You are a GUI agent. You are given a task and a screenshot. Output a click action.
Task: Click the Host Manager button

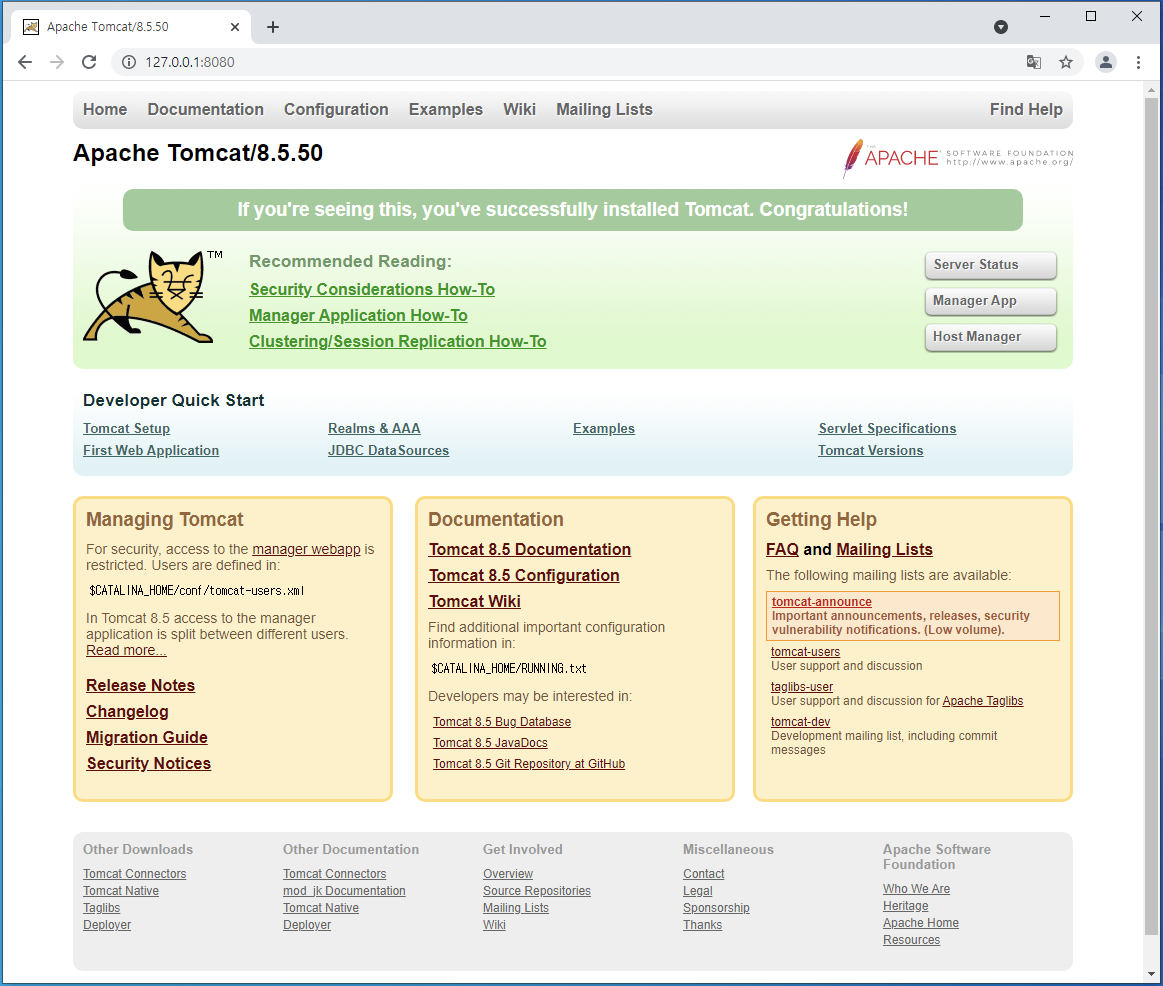[x=990, y=337]
